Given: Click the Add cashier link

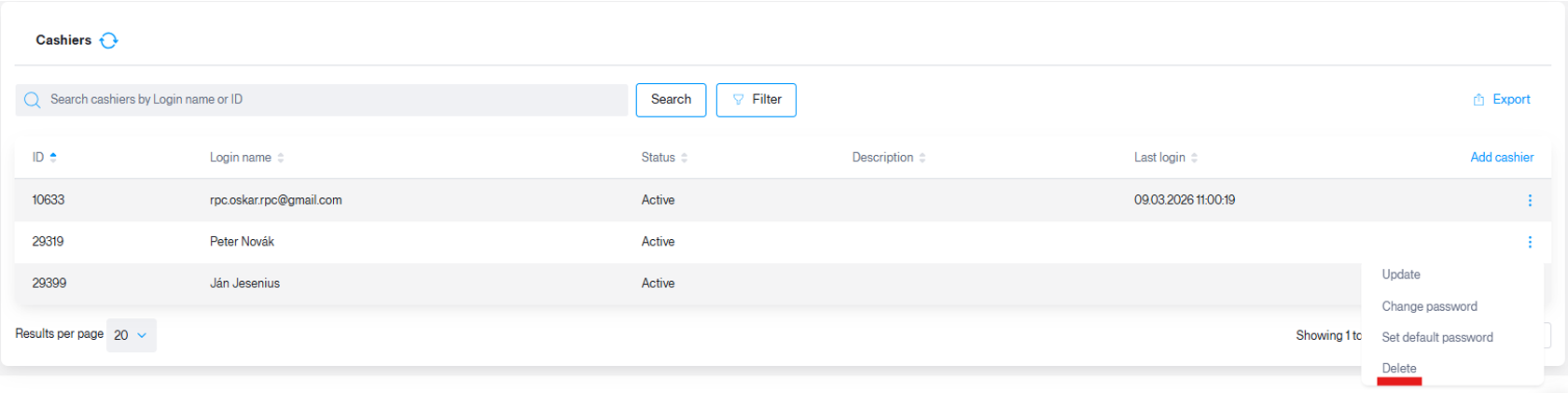Looking at the screenshot, I should pyautogui.click(x=1502, y=157).
